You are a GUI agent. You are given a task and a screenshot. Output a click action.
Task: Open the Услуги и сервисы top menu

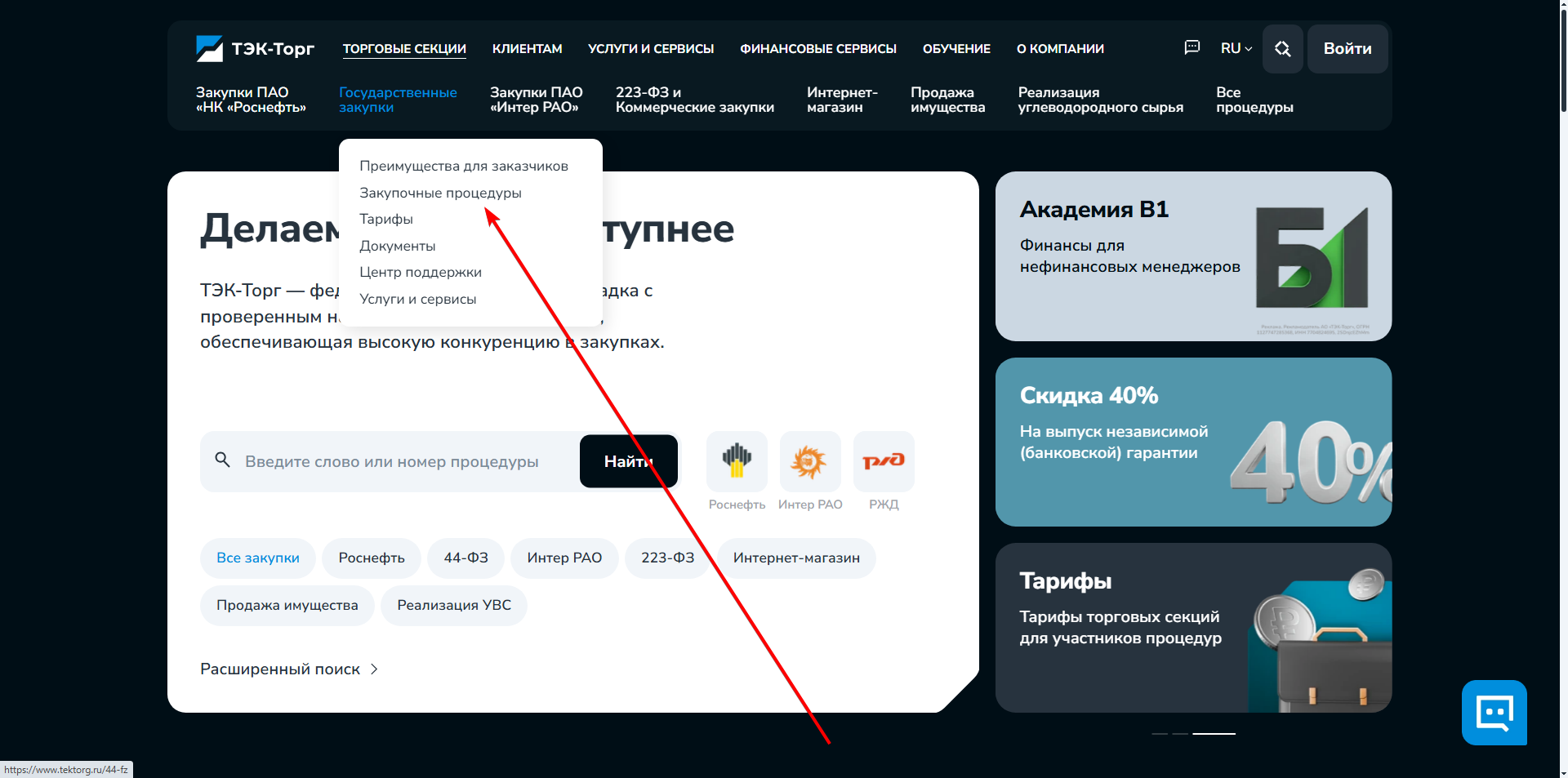pos(651,49)
